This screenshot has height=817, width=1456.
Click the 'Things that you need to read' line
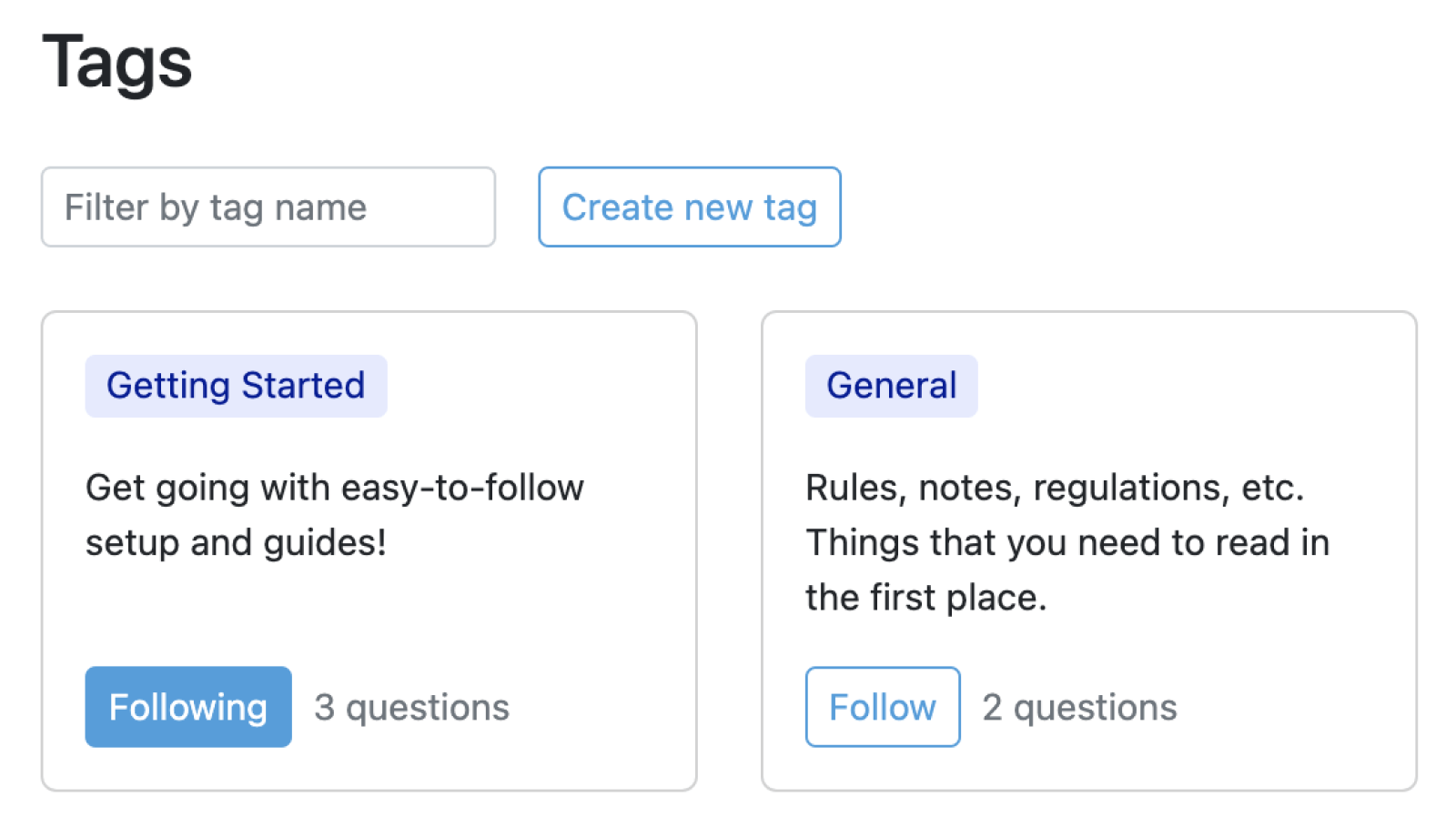[x=1067, y=543]
